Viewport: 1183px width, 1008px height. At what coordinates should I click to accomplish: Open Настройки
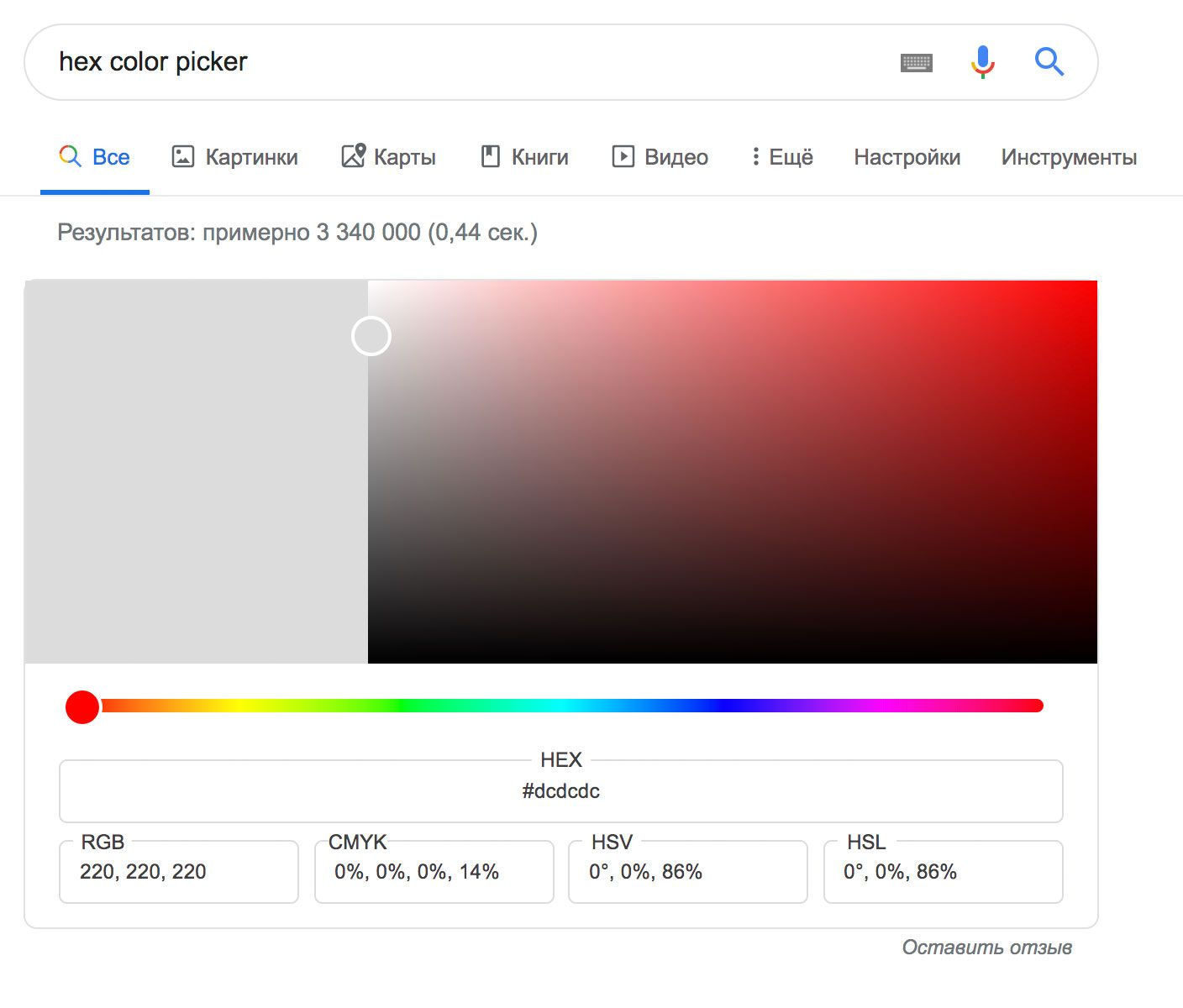tap(907, 157)
